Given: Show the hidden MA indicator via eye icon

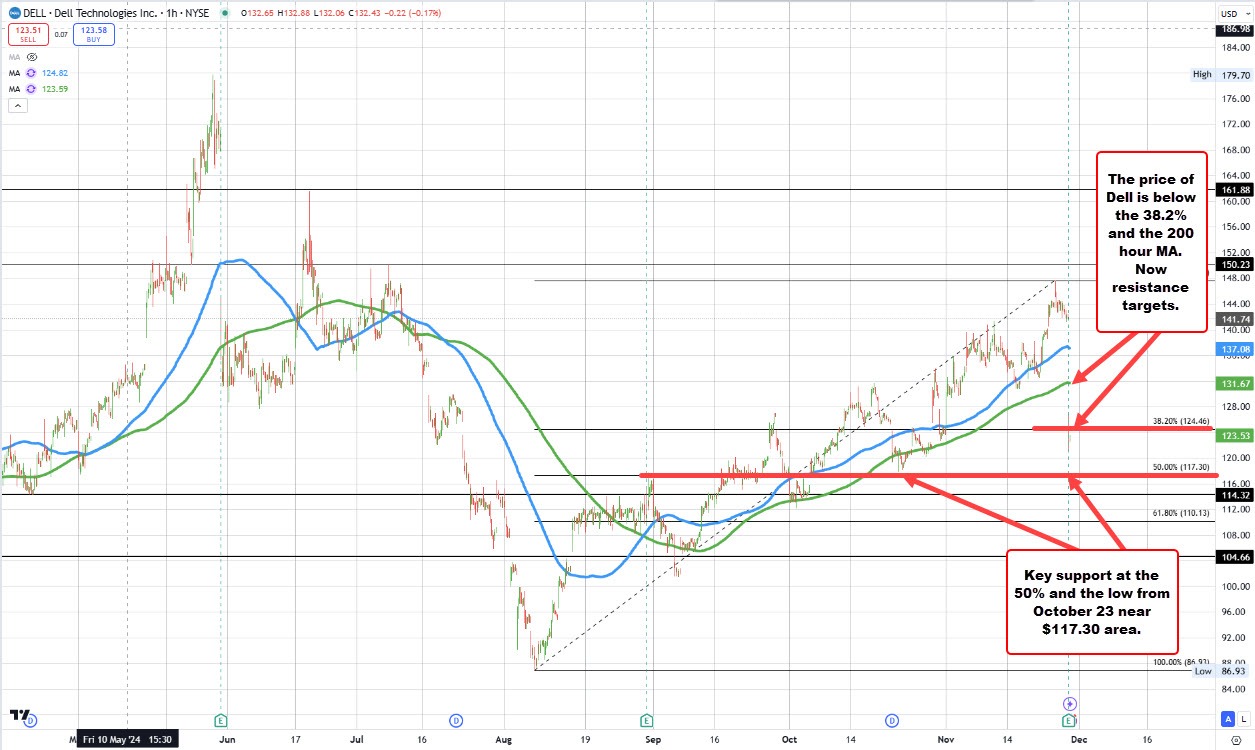Looking at the screenshot, I should (x=31, y=57).
